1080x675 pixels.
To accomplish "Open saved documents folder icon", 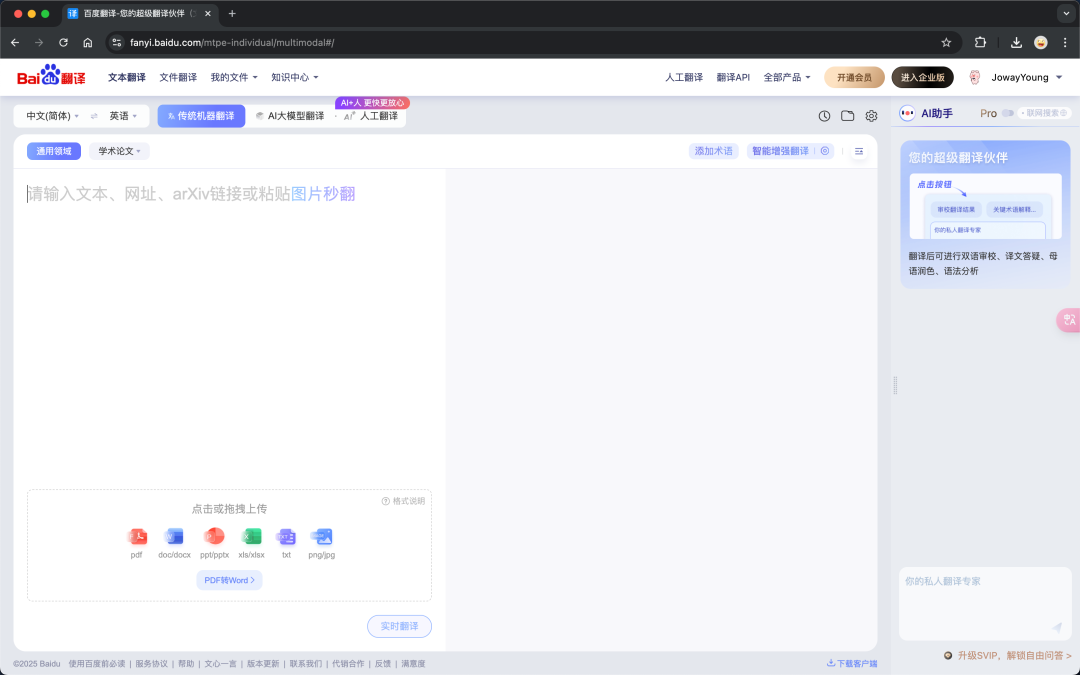I will [x=847, y=115].
